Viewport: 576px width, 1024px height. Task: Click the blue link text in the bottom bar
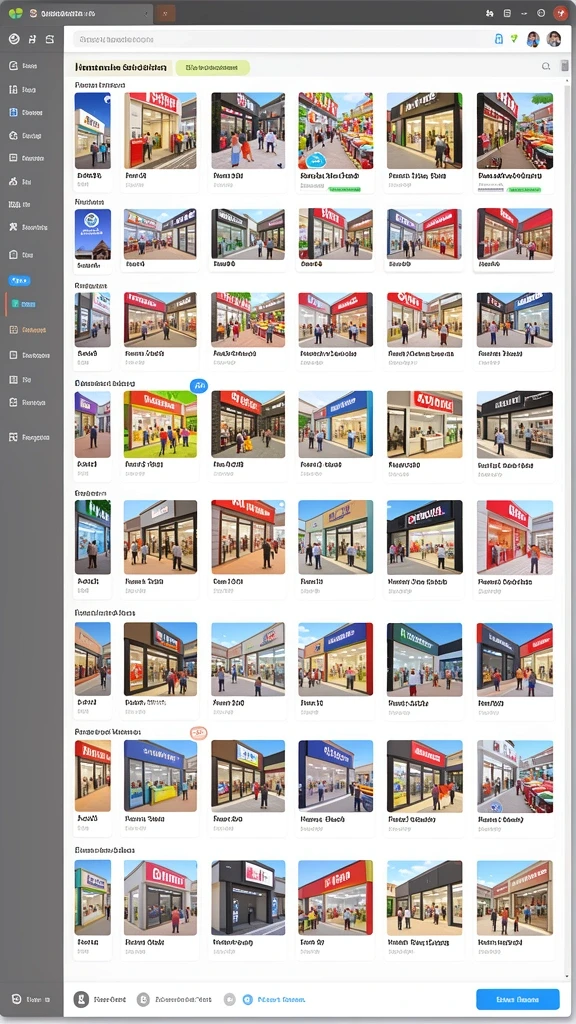coord(281,999)
